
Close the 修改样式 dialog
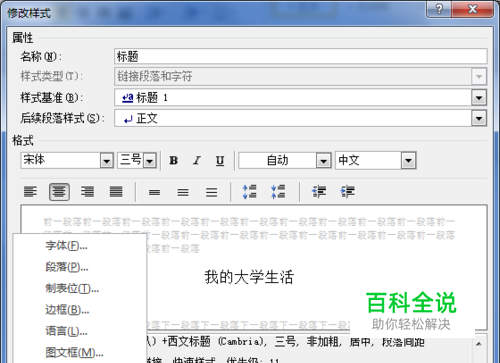click(x=472, y=8)
